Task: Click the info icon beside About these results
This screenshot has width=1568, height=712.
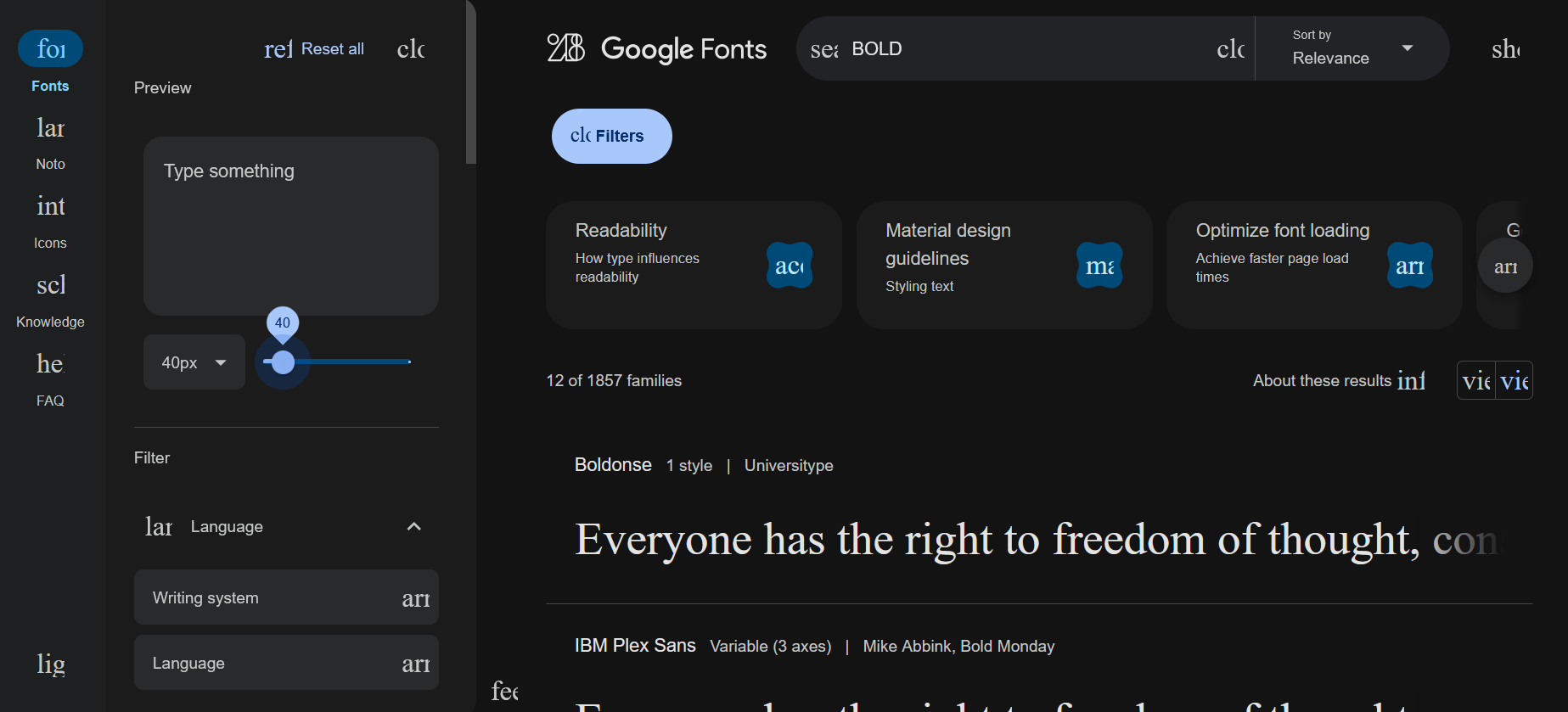Action: (1411, 380)
